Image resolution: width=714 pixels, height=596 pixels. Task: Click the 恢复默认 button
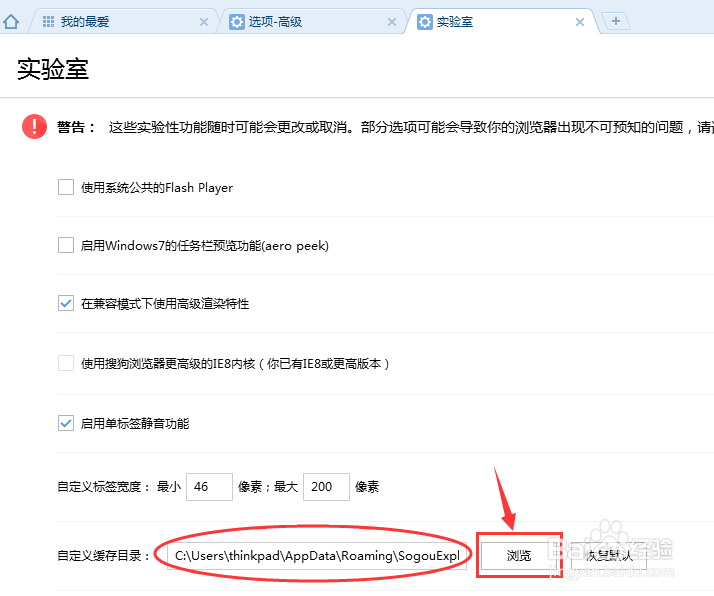[x=609, y=555]
